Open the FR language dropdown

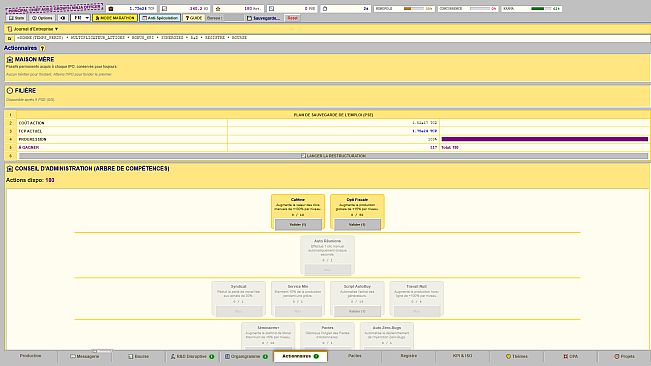point(80,18)
